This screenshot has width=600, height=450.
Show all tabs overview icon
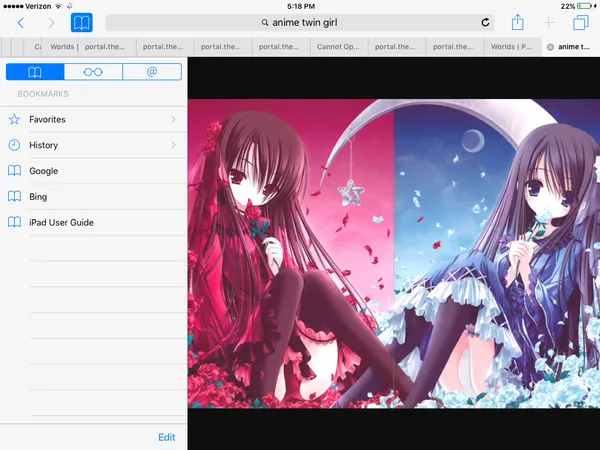click(x=580, y=23)
